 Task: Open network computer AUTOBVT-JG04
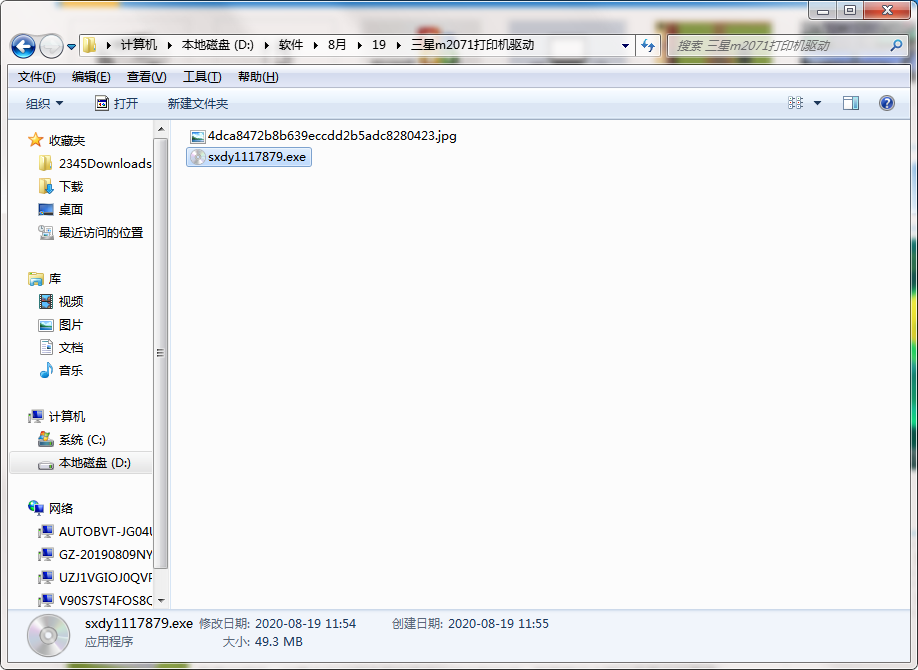click(95, 531)
